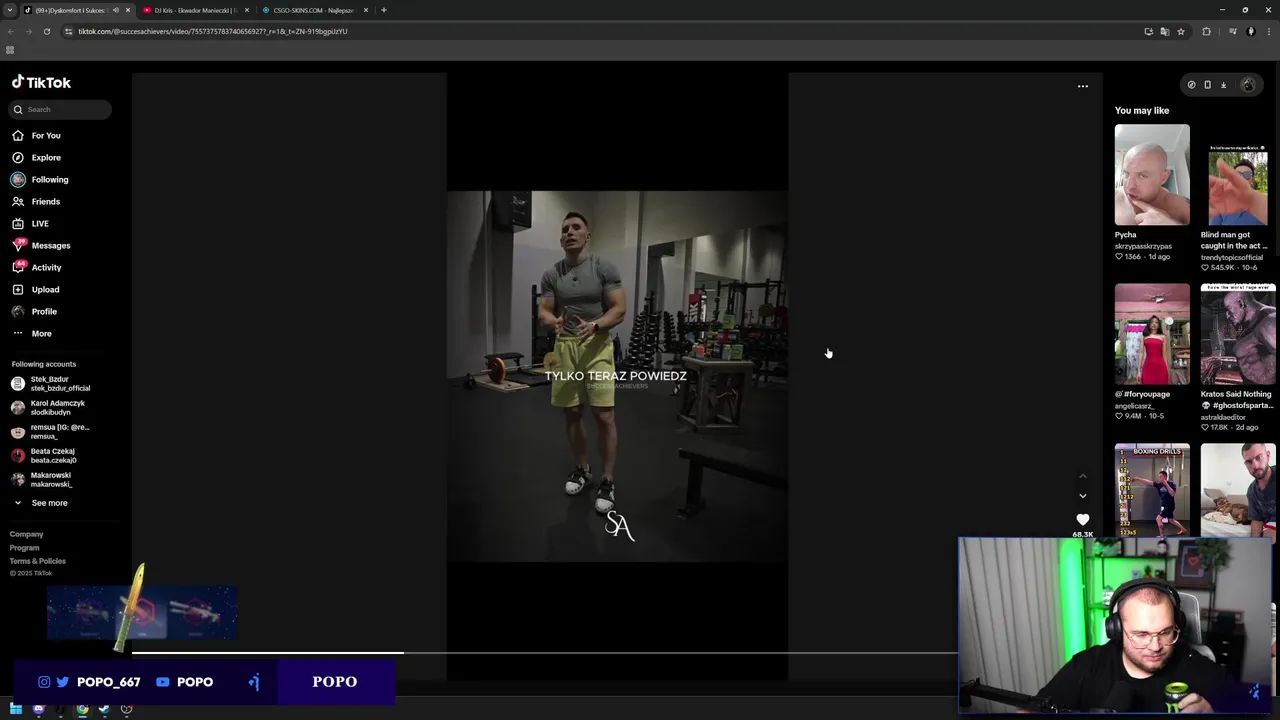The width and height of the screenshot is (1280, 720).
Task: Go to previous video with up arrow
Action: pyautogui.click(x=1082, y=476)
